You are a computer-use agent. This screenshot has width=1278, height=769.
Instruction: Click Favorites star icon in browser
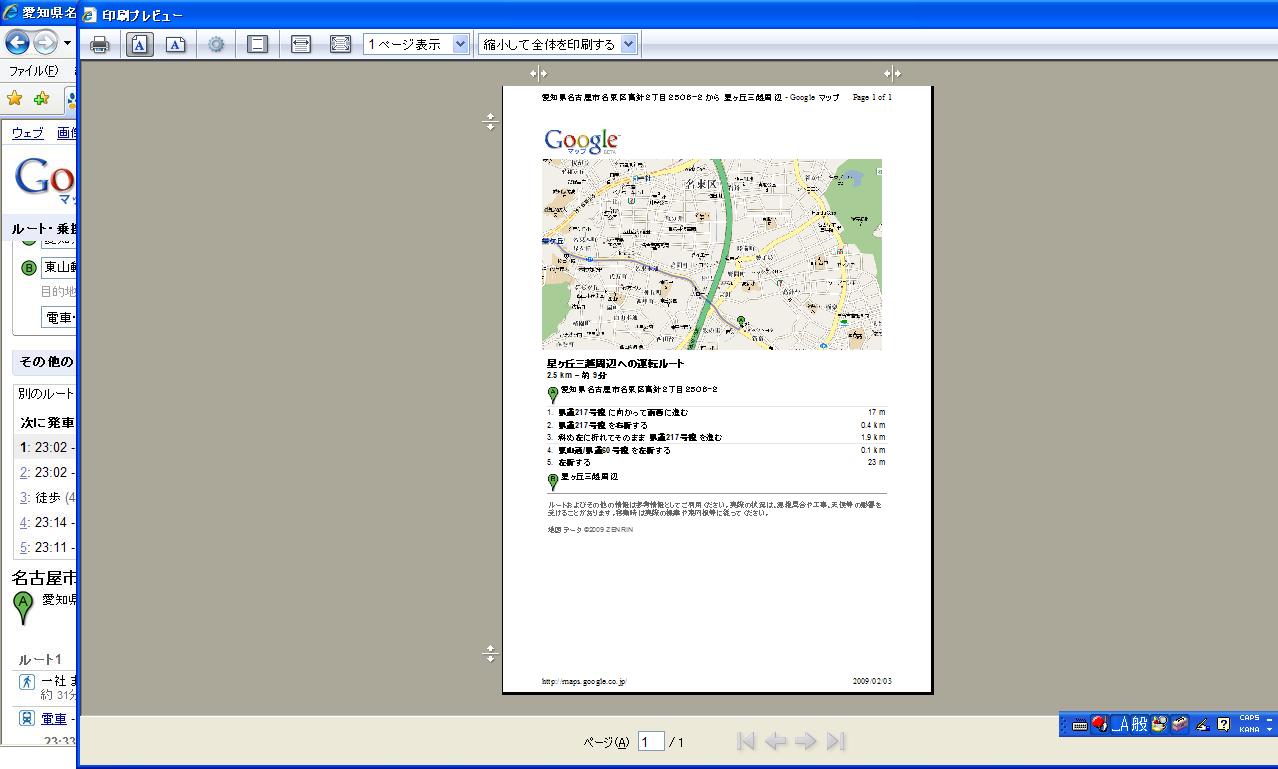click(x=15, y=98)
